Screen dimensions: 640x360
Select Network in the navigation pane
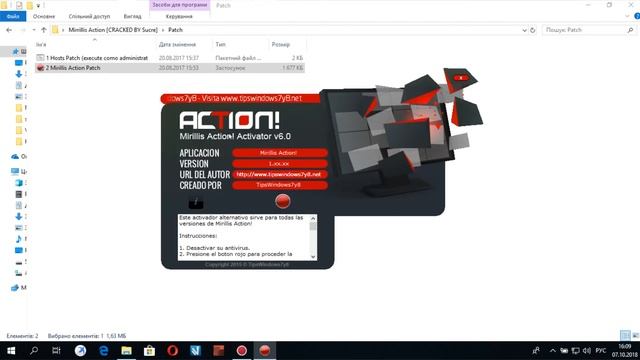15,287
